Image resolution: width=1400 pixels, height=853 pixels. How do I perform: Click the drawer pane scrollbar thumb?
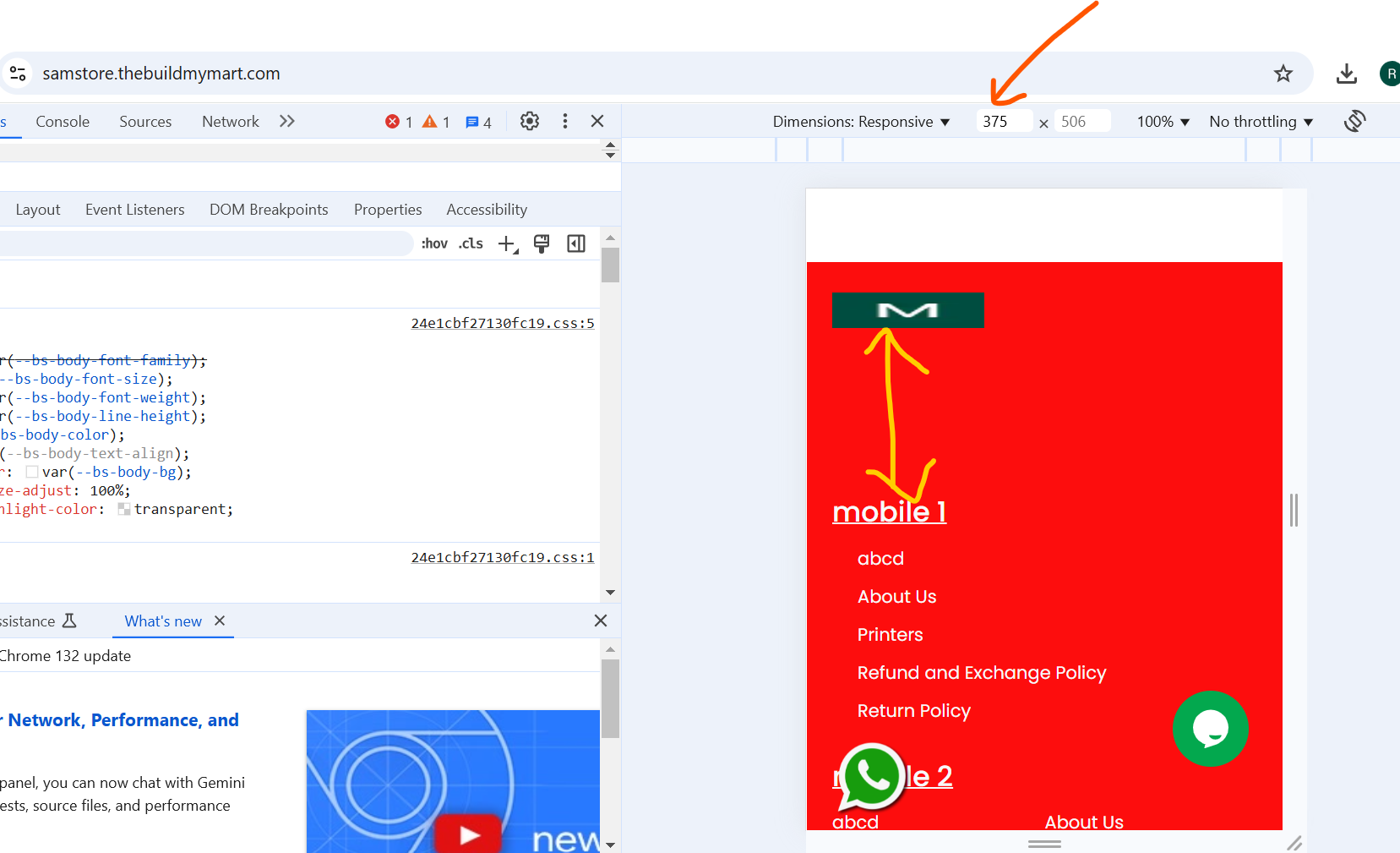[x=610, y=699]
